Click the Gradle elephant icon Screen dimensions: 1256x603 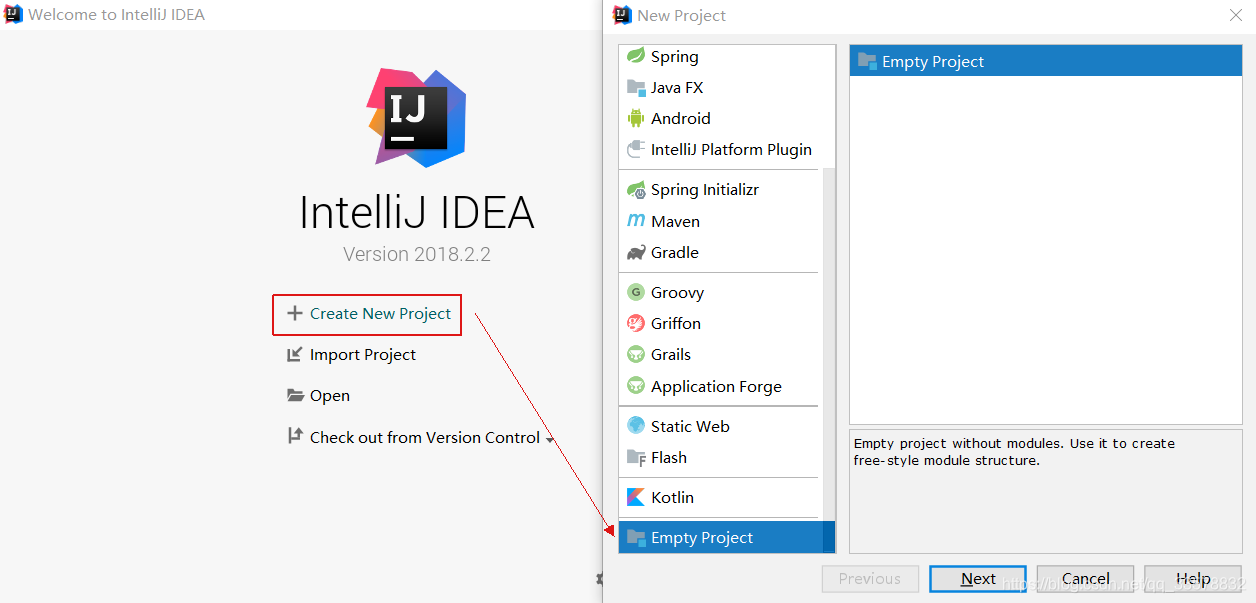pos(635,252)
